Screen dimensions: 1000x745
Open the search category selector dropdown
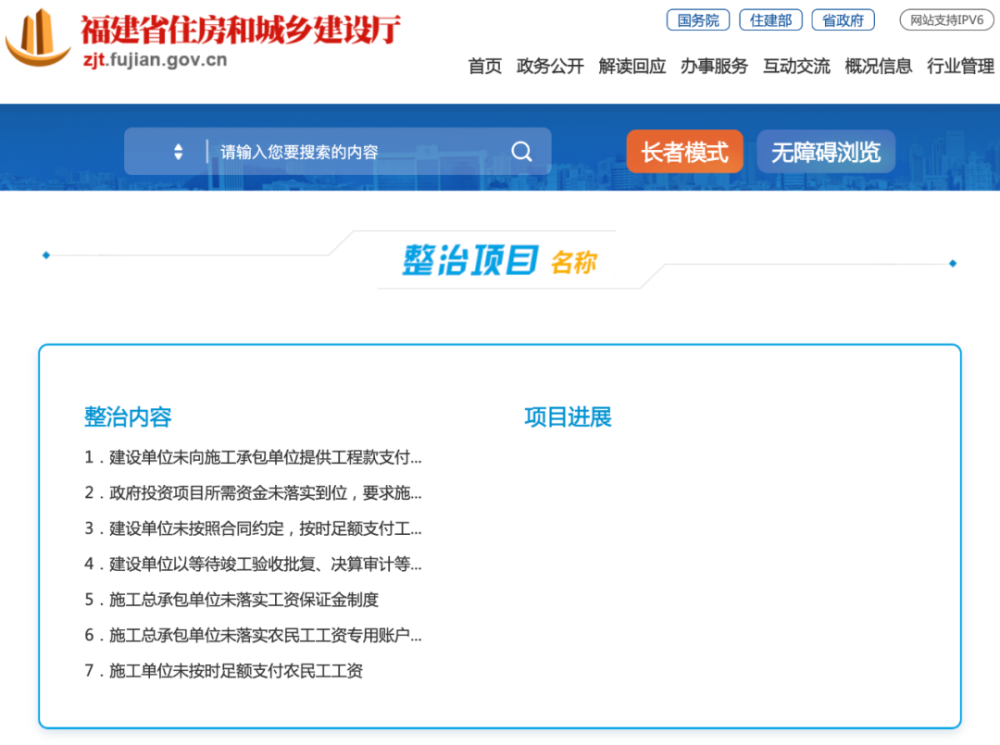click(177, 150)
